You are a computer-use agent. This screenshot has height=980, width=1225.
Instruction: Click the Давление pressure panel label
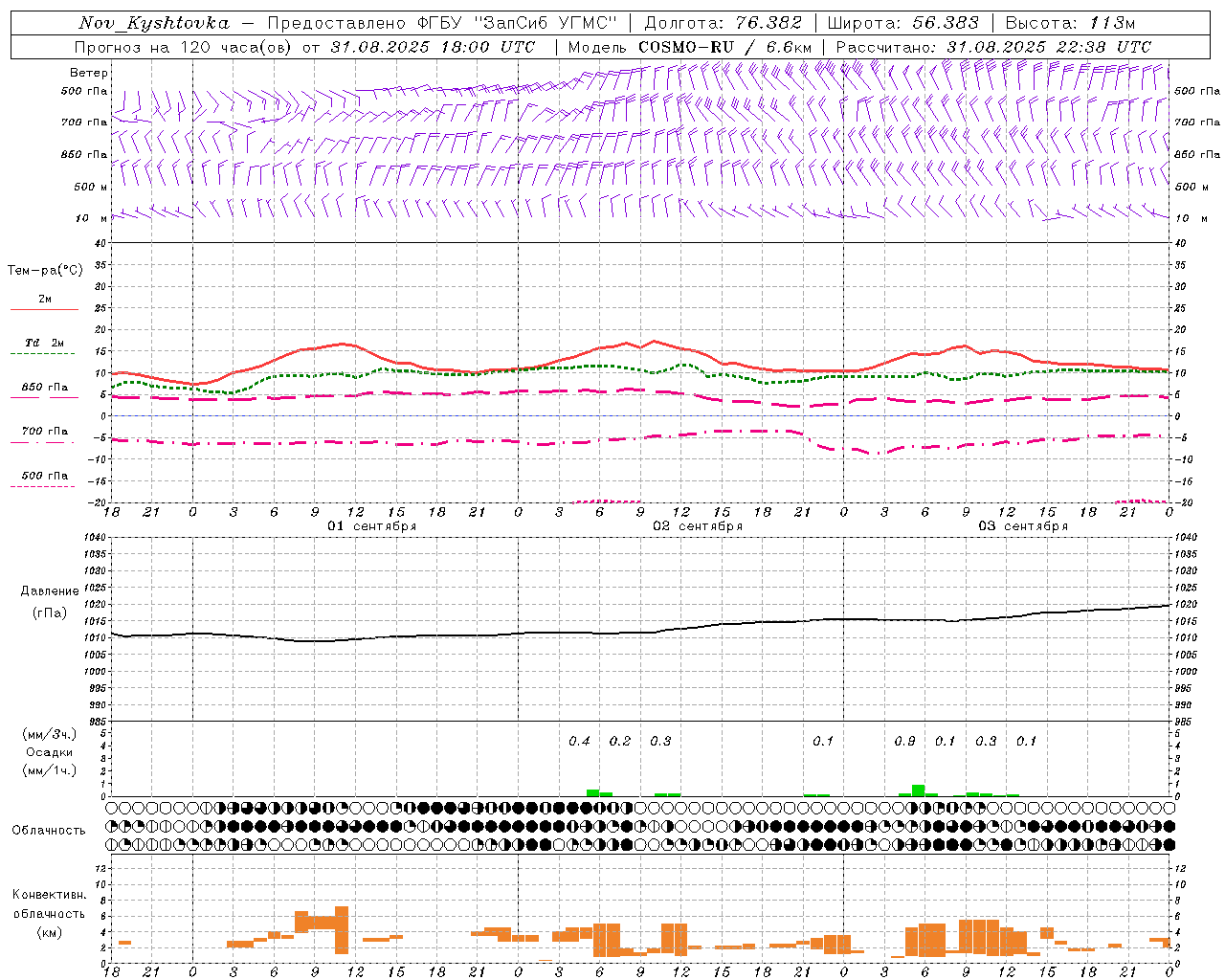click(x=50, y=591)
